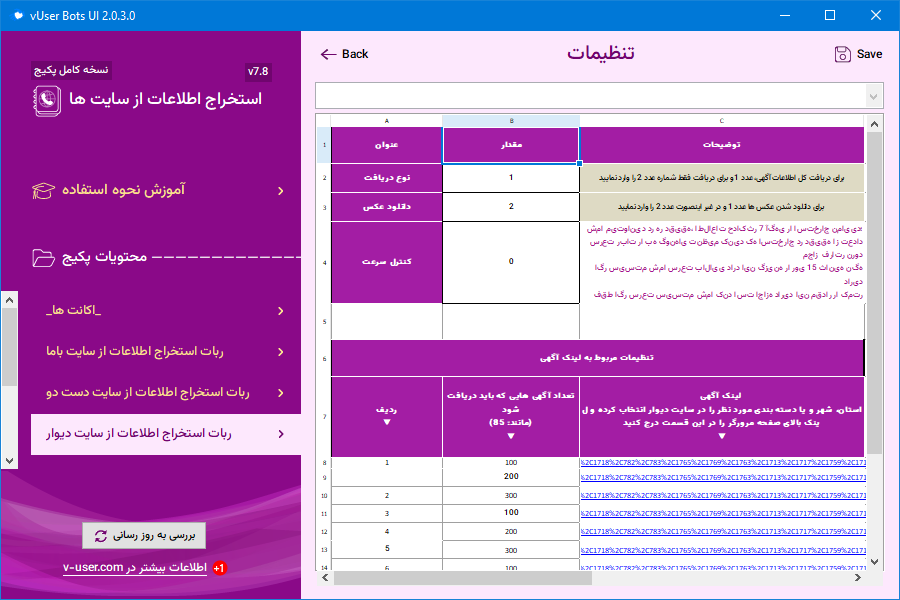The height and width of the screenshot is (600, 900).
Task: Click تنظیمات مربوط به لینک آگهی banner
Action: coord(598,358)
